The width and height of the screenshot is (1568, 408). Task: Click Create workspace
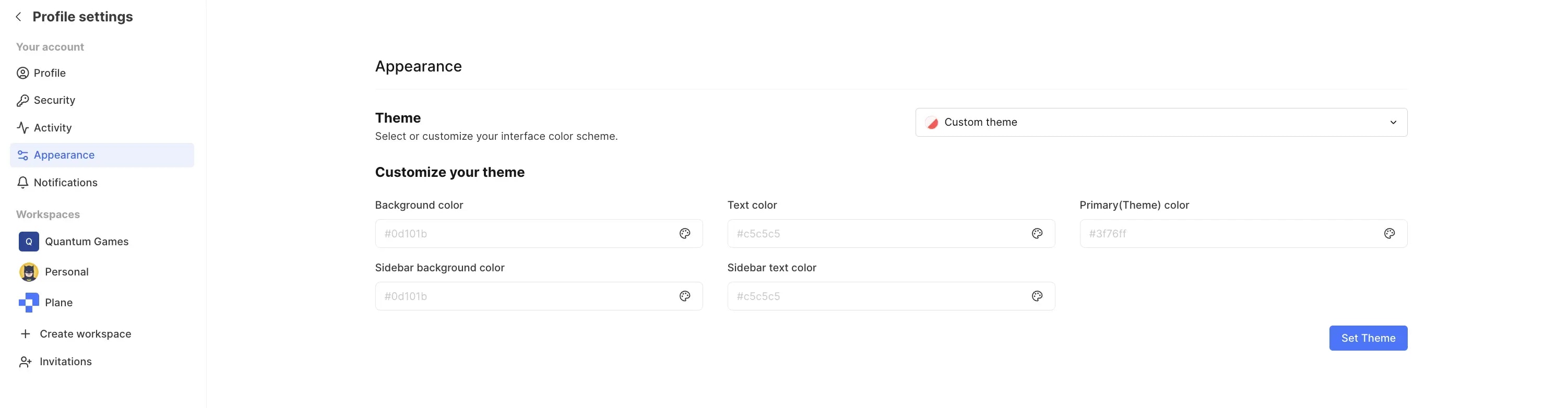pyautogui.click(x=85, y=334)
